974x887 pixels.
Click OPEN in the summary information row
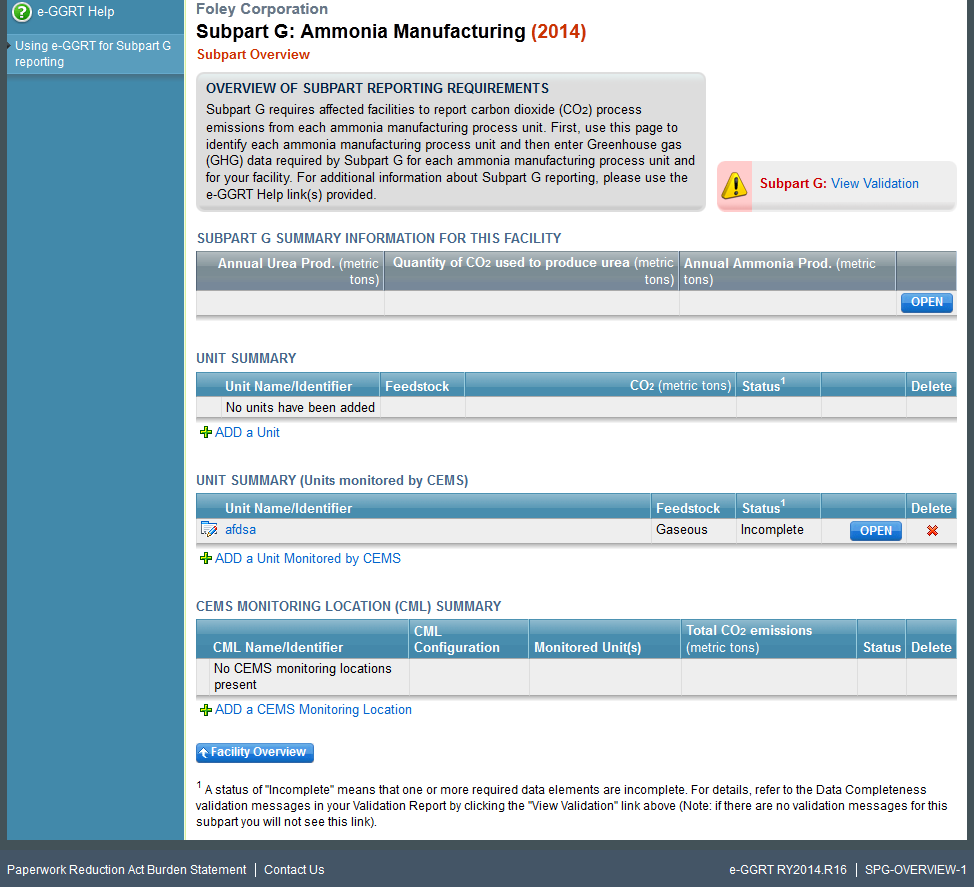coord(926,302)
